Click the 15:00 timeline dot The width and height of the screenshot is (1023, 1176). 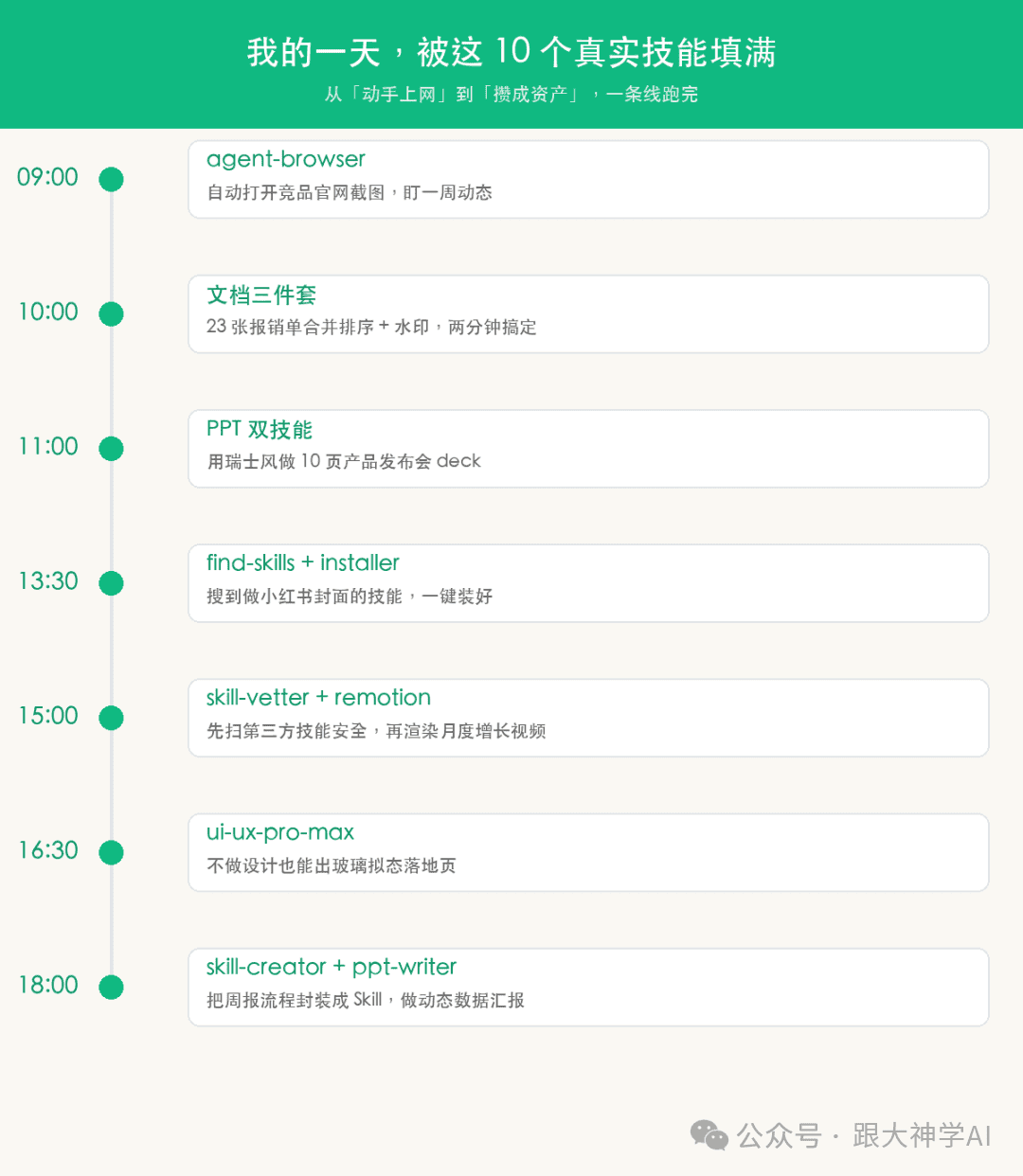[x=112, y=718]
